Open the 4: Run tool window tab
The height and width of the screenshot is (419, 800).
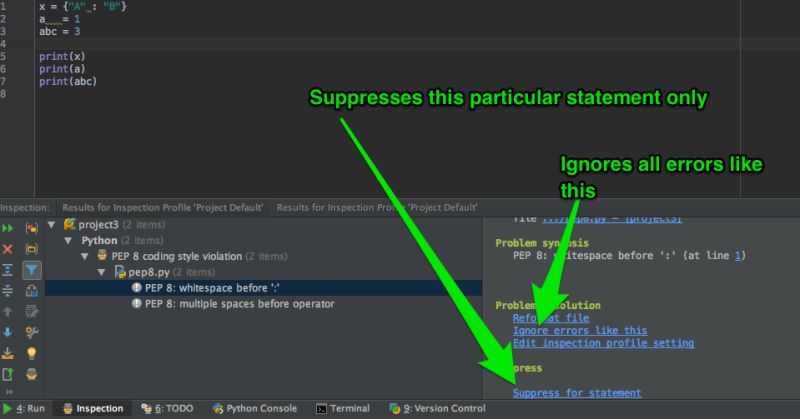23,409
